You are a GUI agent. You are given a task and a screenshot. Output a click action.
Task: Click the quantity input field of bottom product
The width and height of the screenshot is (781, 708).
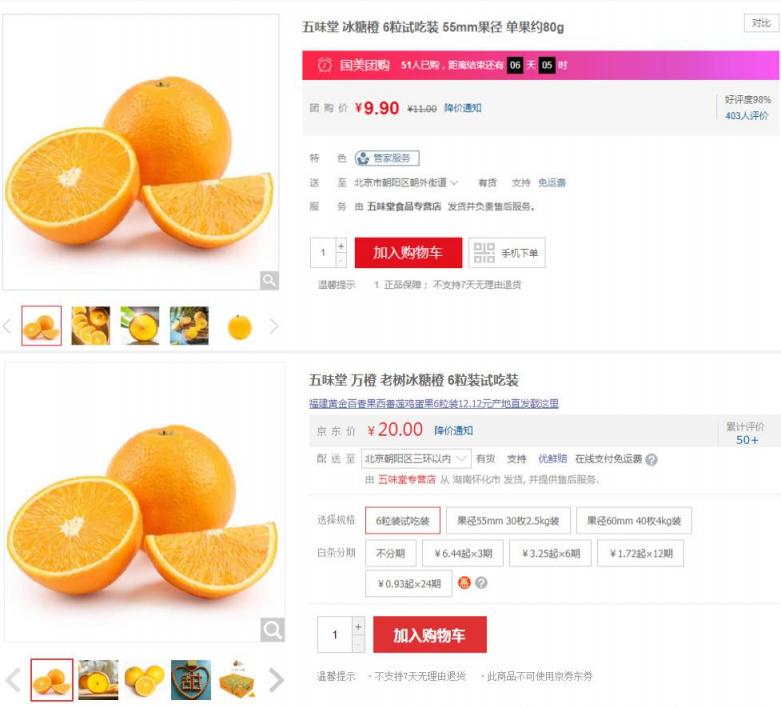[335, 635]
